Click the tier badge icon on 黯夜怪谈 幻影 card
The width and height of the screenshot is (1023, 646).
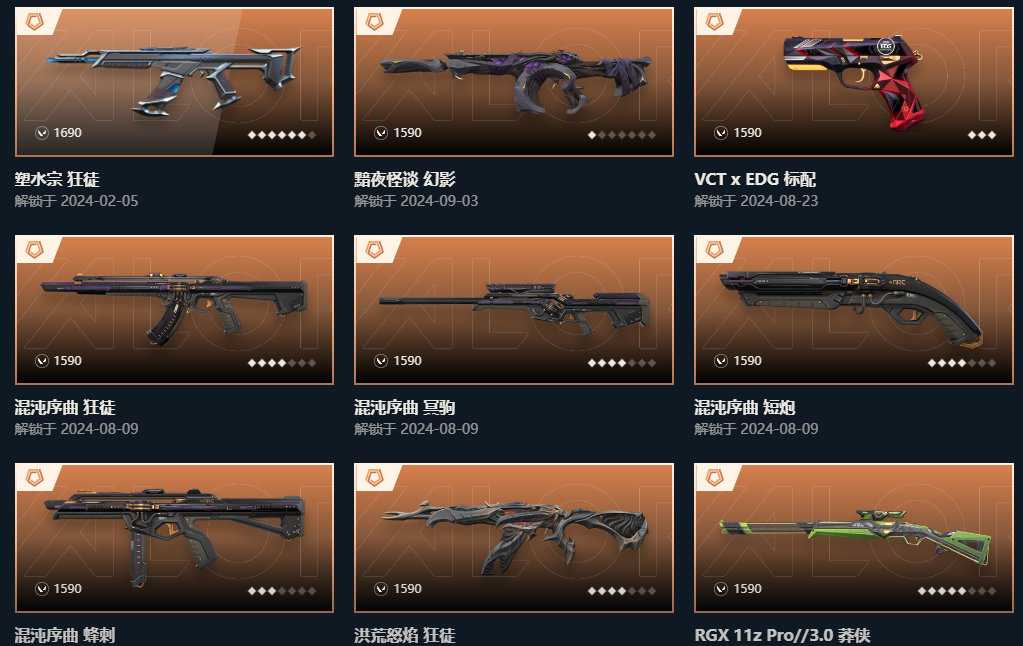(x=374, y=22)
